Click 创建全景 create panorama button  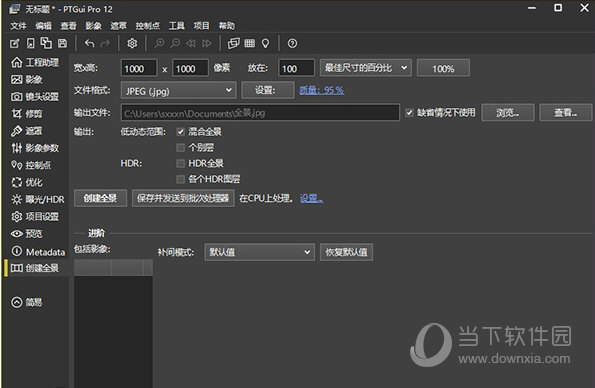click(x=100, y=198)
